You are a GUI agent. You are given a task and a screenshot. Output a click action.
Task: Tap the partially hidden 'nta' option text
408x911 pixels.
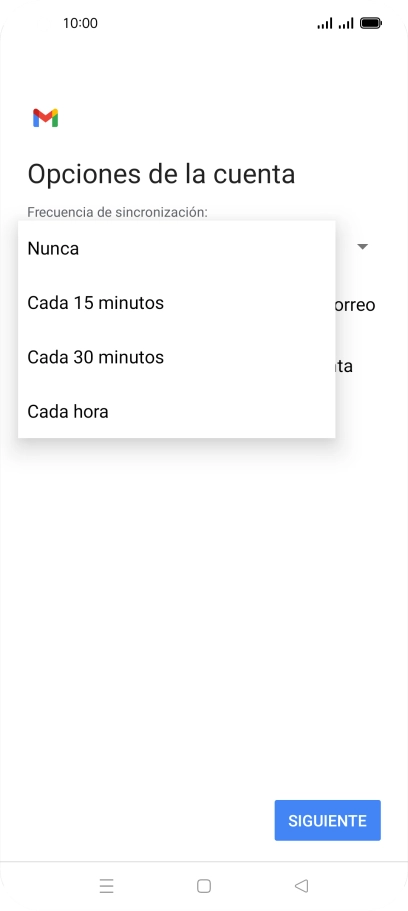coord(344,367)
